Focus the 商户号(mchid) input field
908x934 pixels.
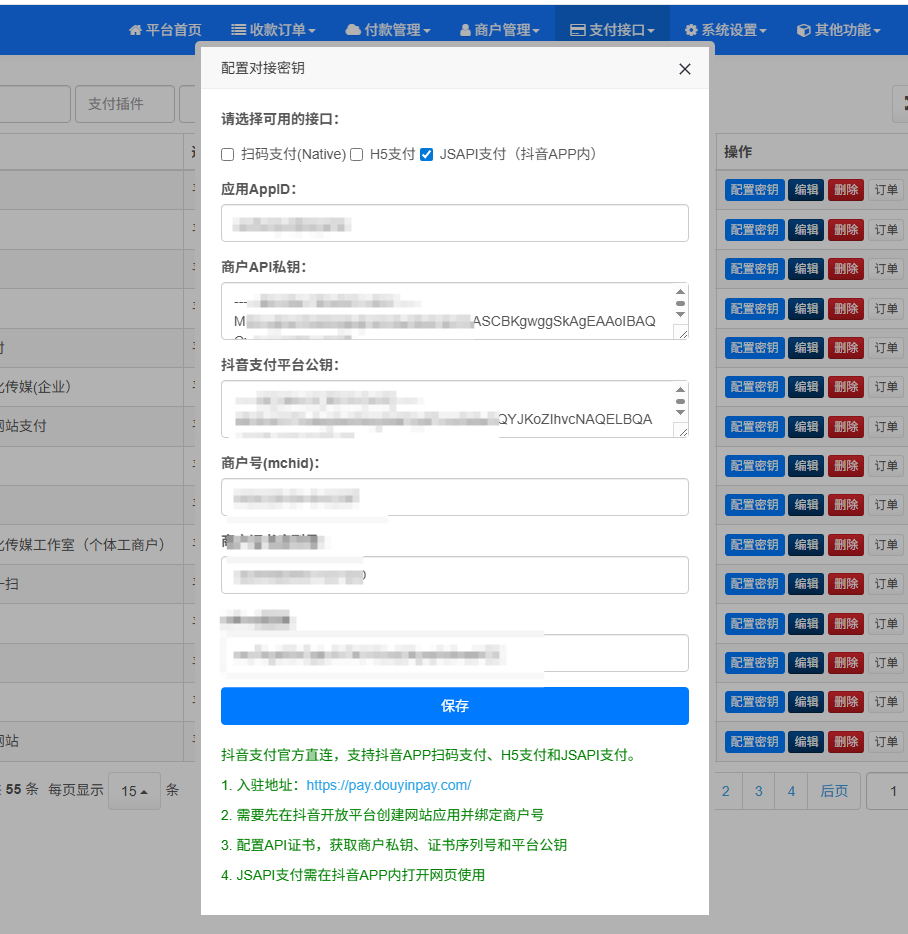click(455, 497)
